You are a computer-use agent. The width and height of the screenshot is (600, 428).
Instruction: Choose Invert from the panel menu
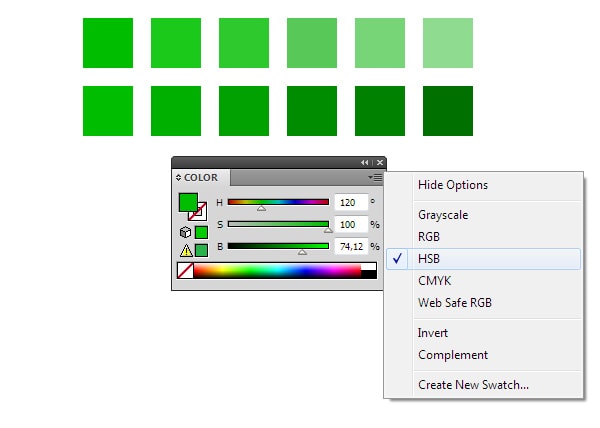[432, 333]
